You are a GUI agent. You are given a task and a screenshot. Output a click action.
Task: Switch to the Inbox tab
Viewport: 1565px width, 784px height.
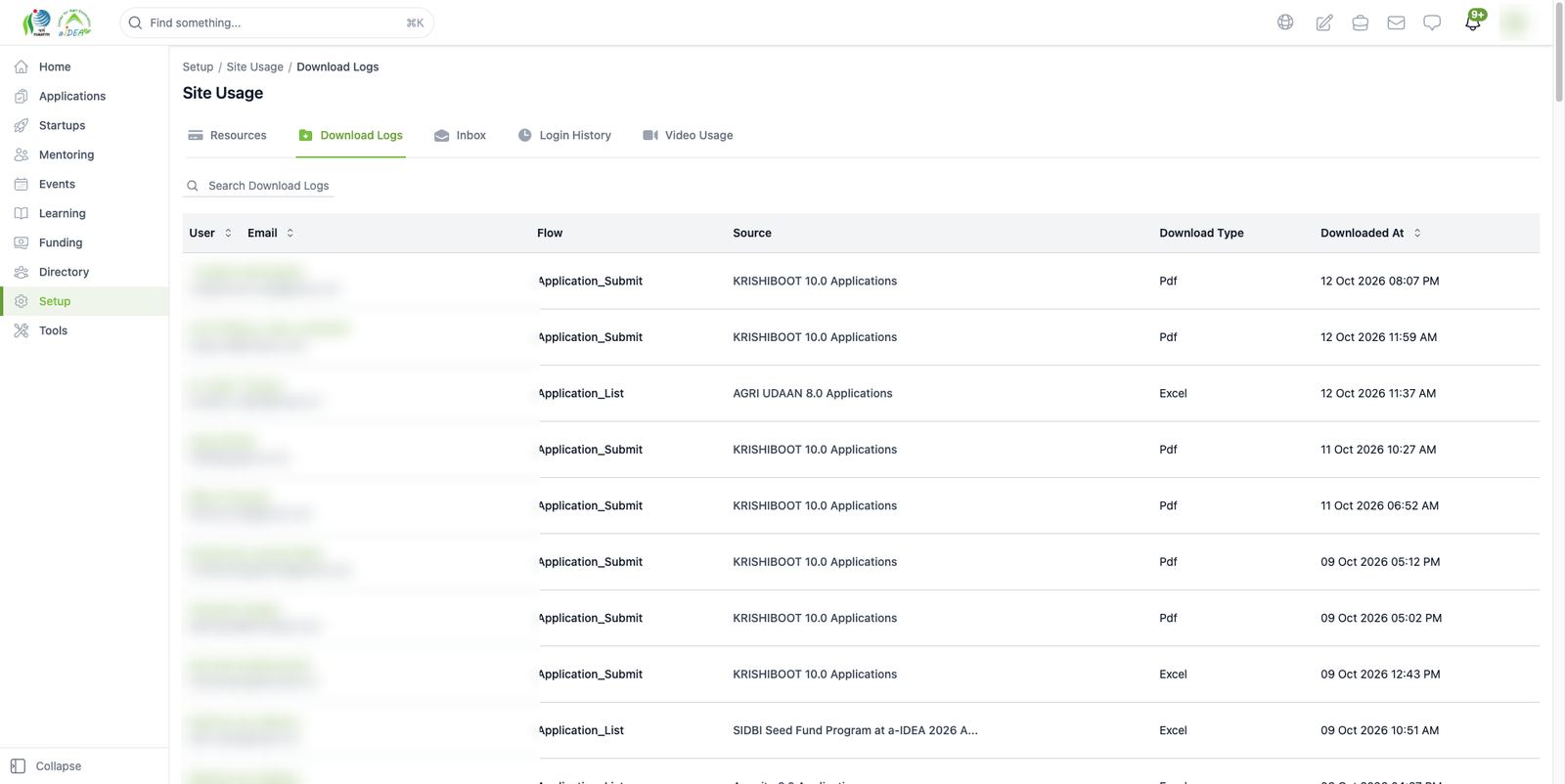460,135
